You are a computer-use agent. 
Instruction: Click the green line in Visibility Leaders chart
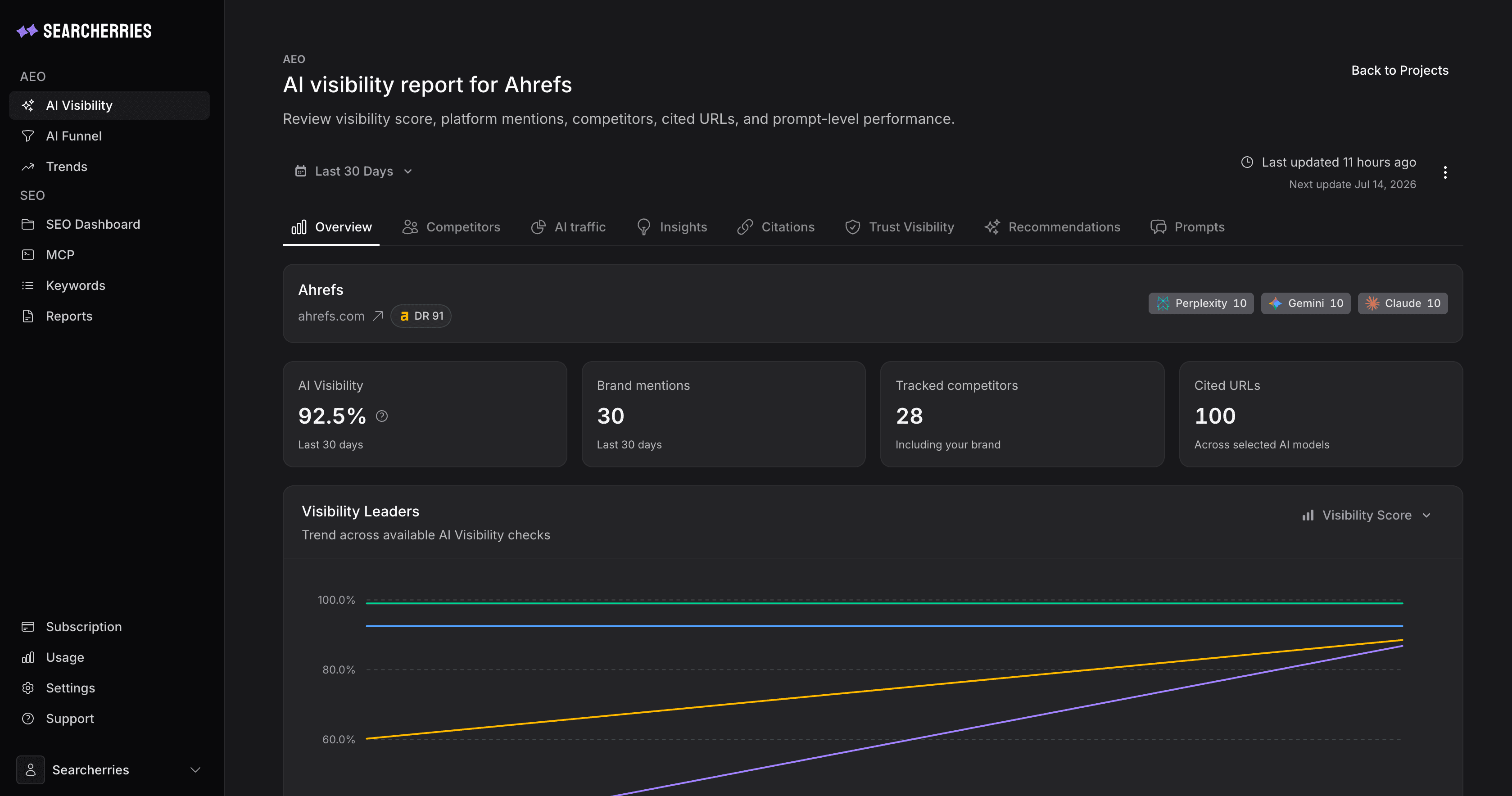pos(884,603)
